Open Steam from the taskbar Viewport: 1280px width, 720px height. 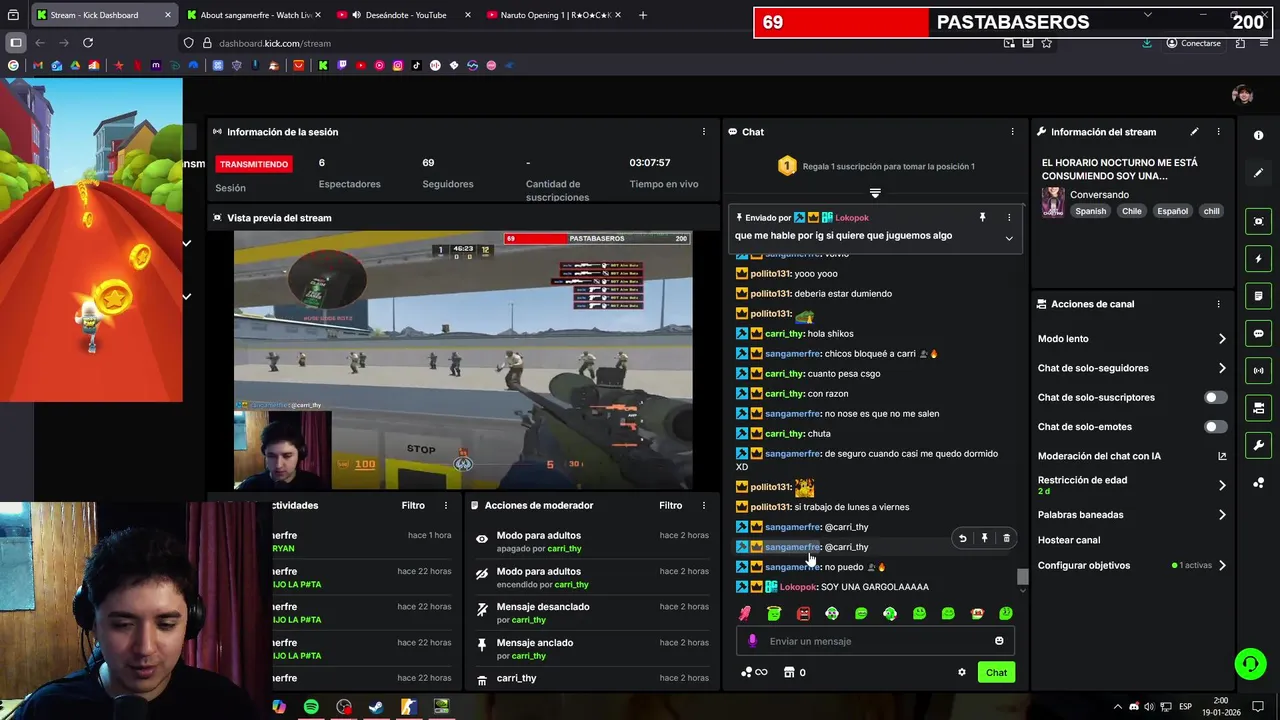(376, 707)
